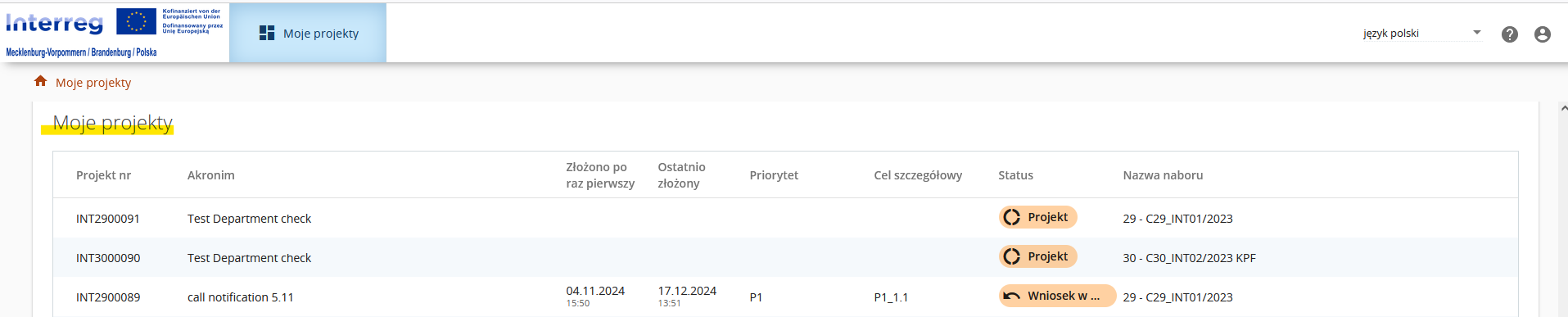Click the Projekt status badge for INT2900091
The height and width of the screenshot is (317, 1568).
[1037, 217]
